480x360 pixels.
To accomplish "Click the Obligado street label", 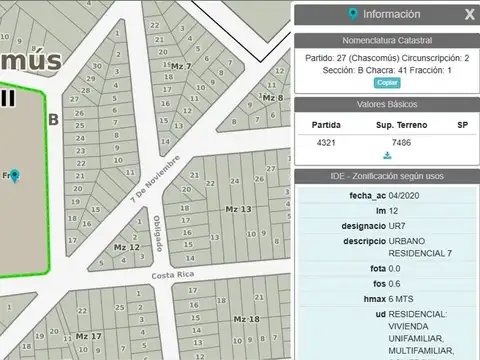I will (x=158, y=233).
